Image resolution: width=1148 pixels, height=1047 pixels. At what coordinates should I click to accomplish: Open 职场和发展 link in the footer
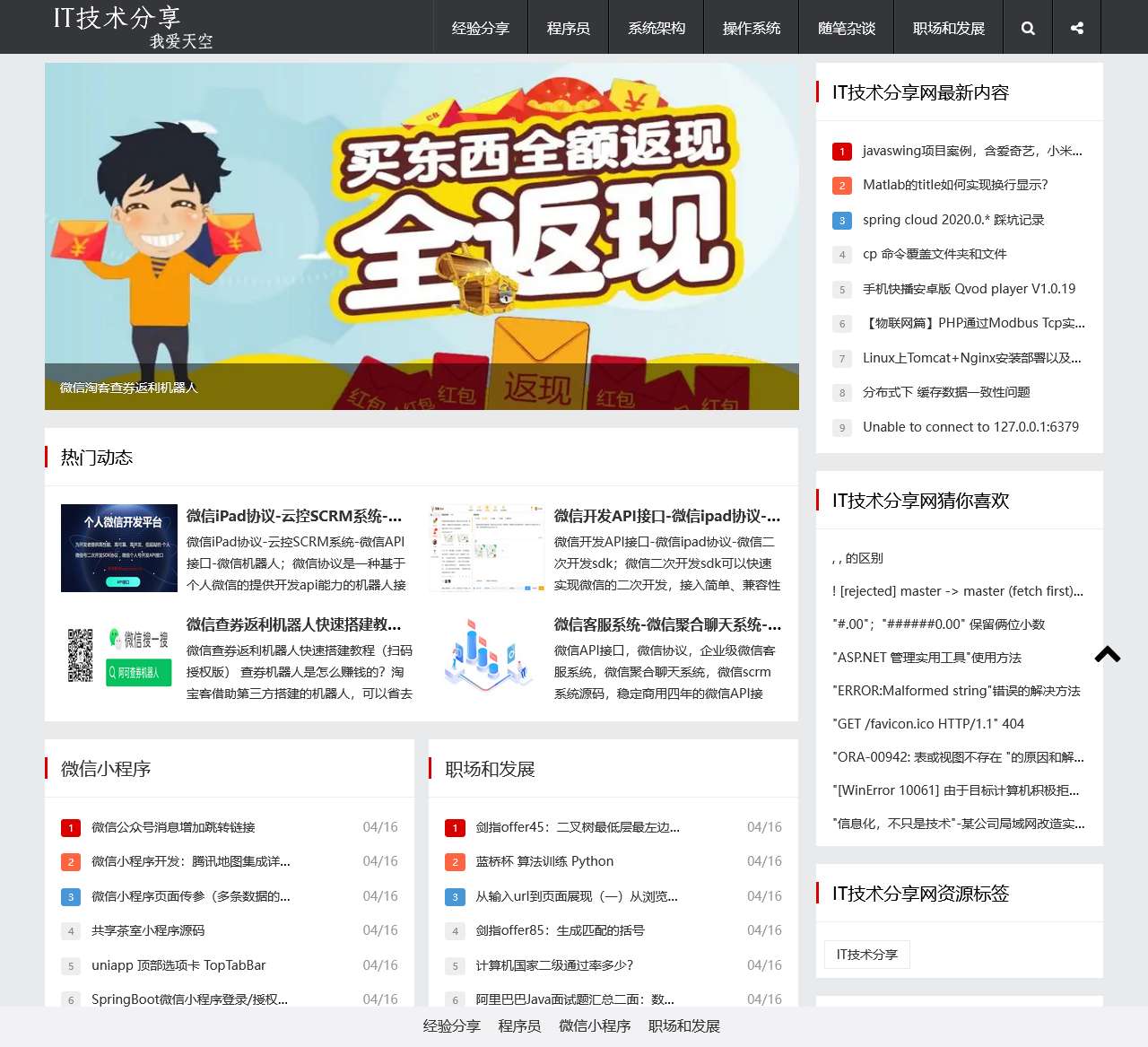pyautogui.click(x=683, y=1025)
